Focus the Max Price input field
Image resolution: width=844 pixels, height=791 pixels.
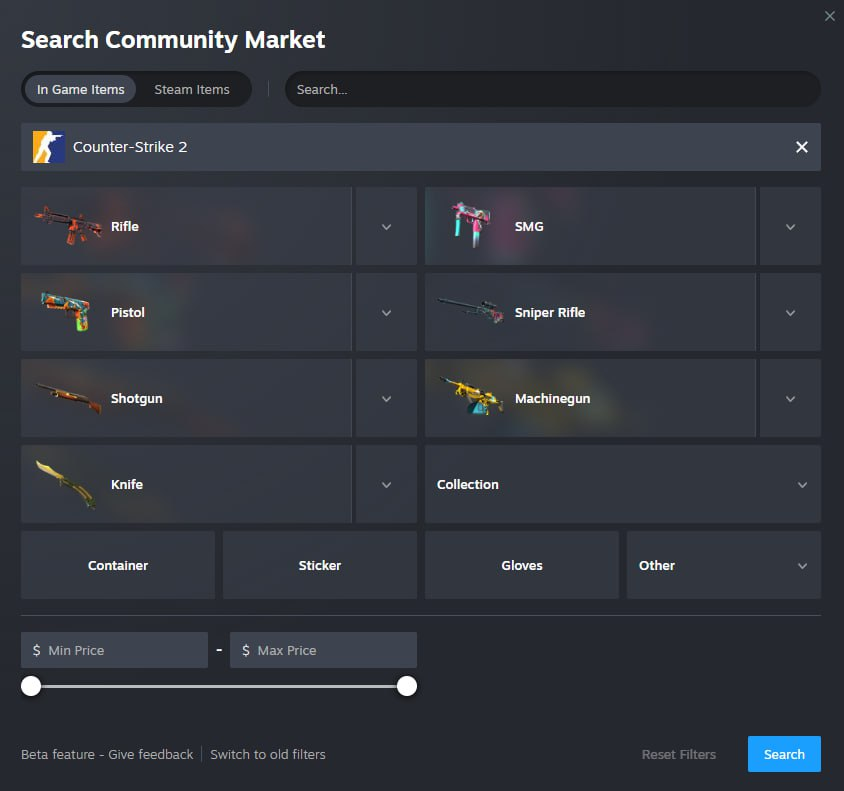[x=323, y=650]
